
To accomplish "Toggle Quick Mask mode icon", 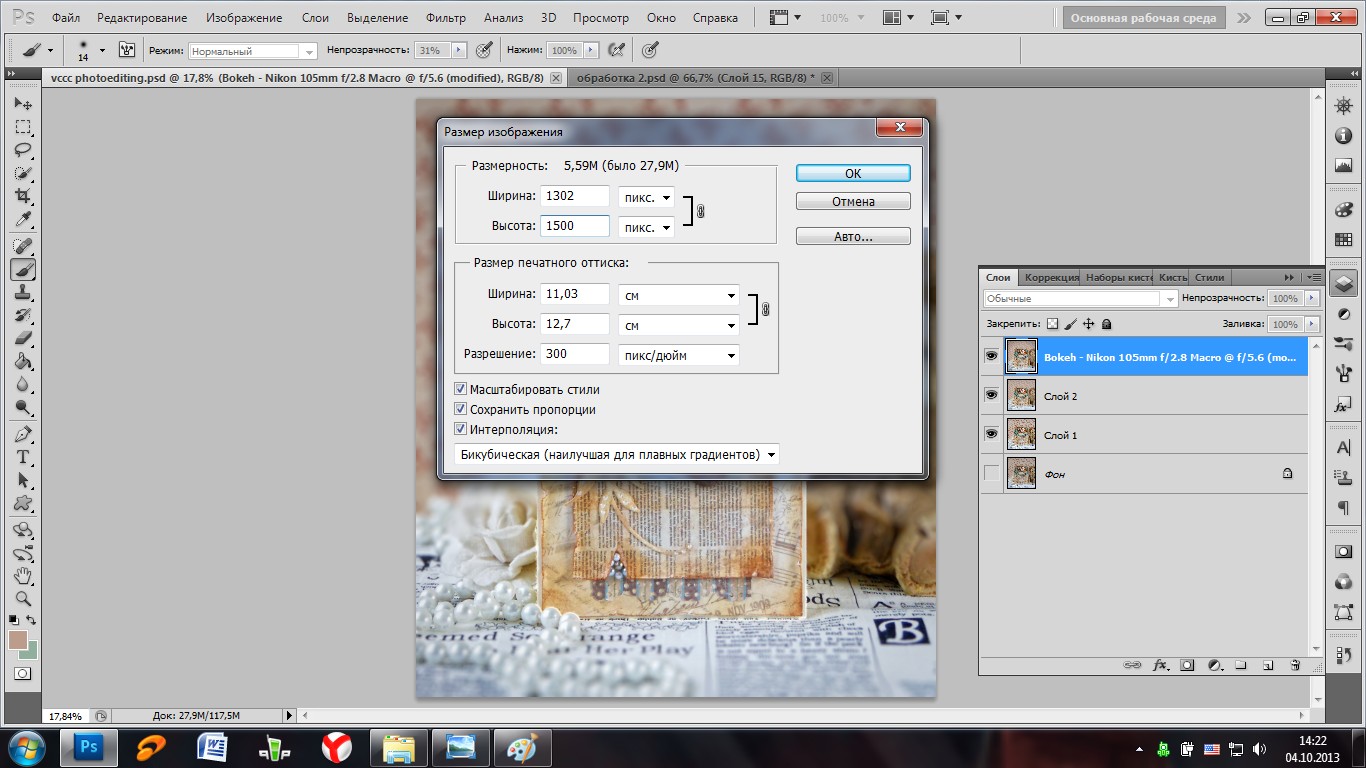I will pos(22,674).
